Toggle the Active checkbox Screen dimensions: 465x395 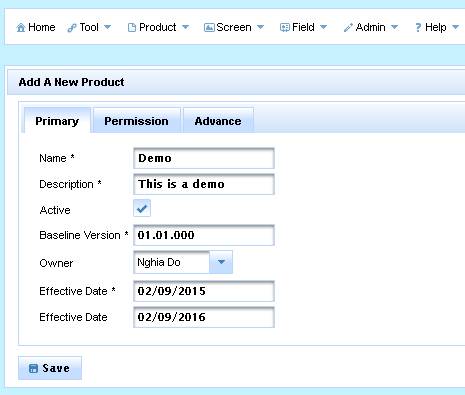tap(142, 209)
